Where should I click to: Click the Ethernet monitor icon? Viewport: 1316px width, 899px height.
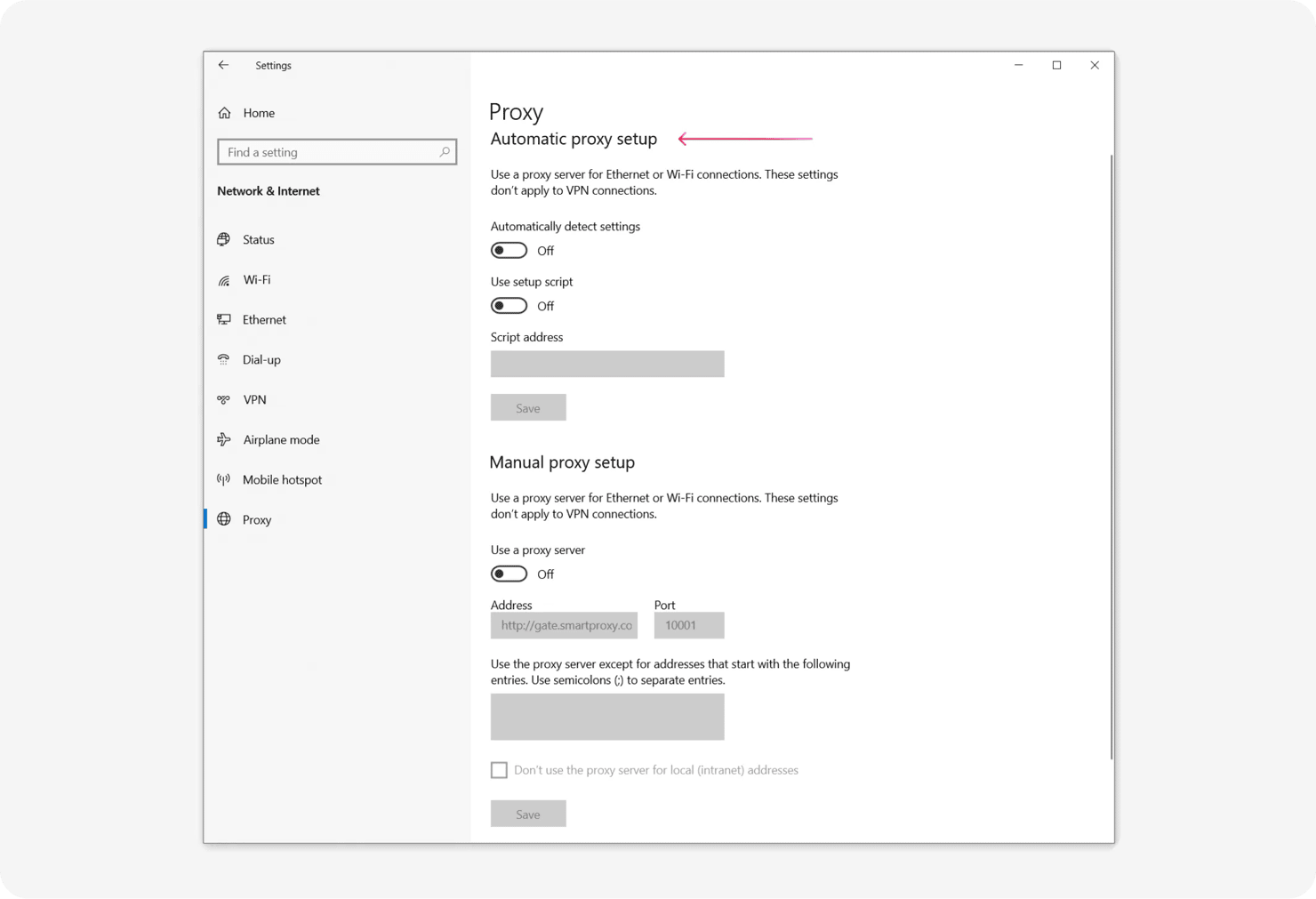click(224, 319)
